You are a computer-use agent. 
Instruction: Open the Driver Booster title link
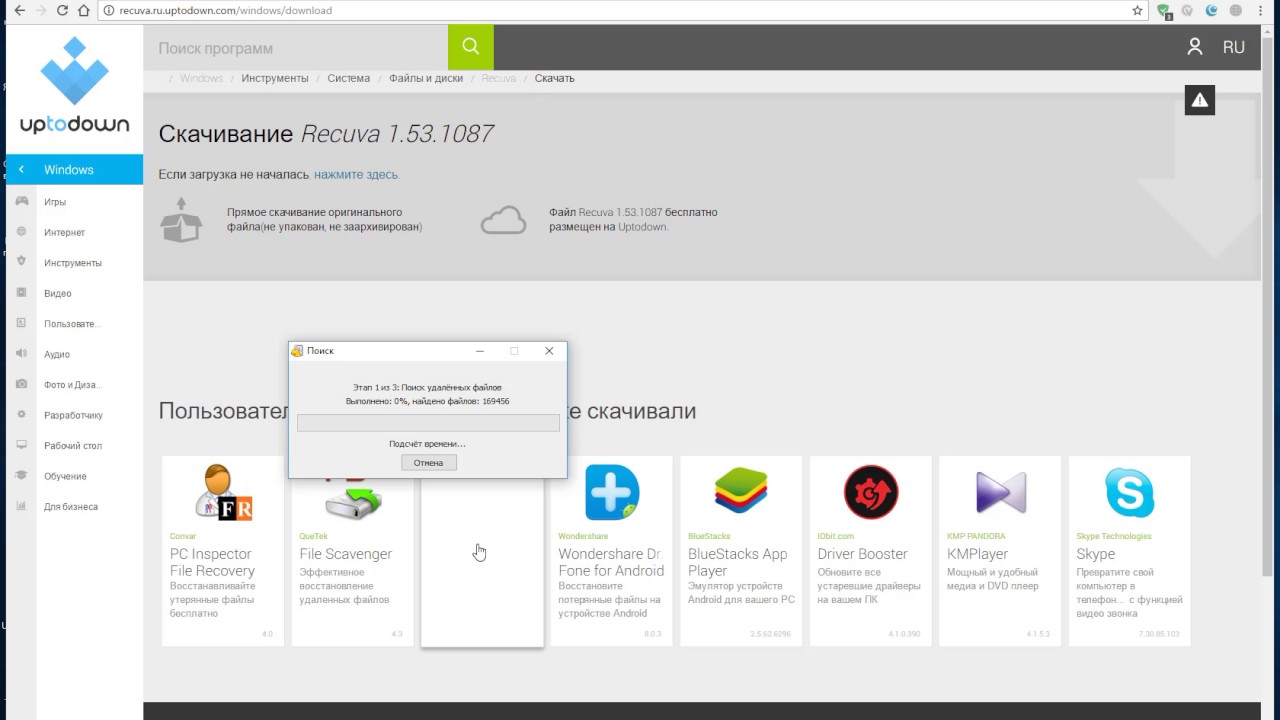862,554
